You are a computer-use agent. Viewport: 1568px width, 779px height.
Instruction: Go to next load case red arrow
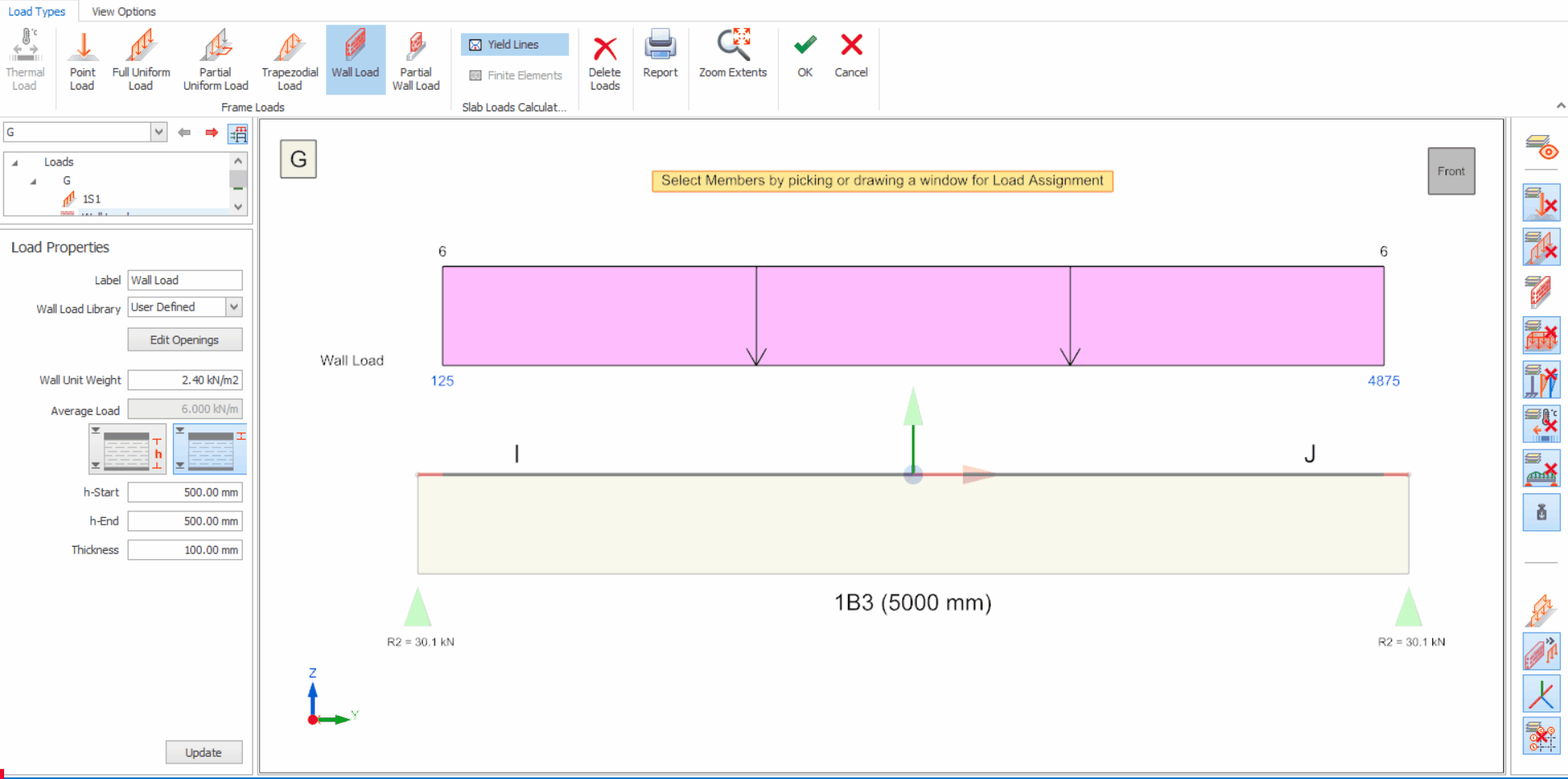[212, 133]
